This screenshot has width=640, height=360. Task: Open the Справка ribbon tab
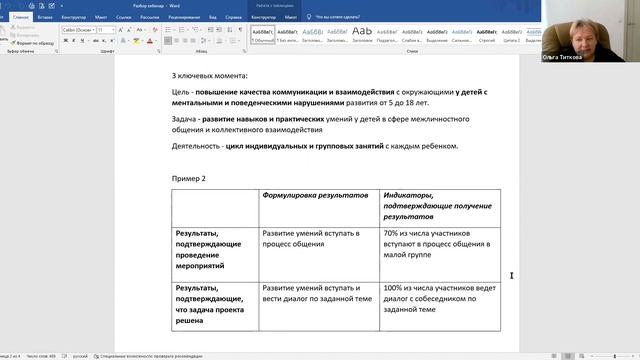point(233,17)
